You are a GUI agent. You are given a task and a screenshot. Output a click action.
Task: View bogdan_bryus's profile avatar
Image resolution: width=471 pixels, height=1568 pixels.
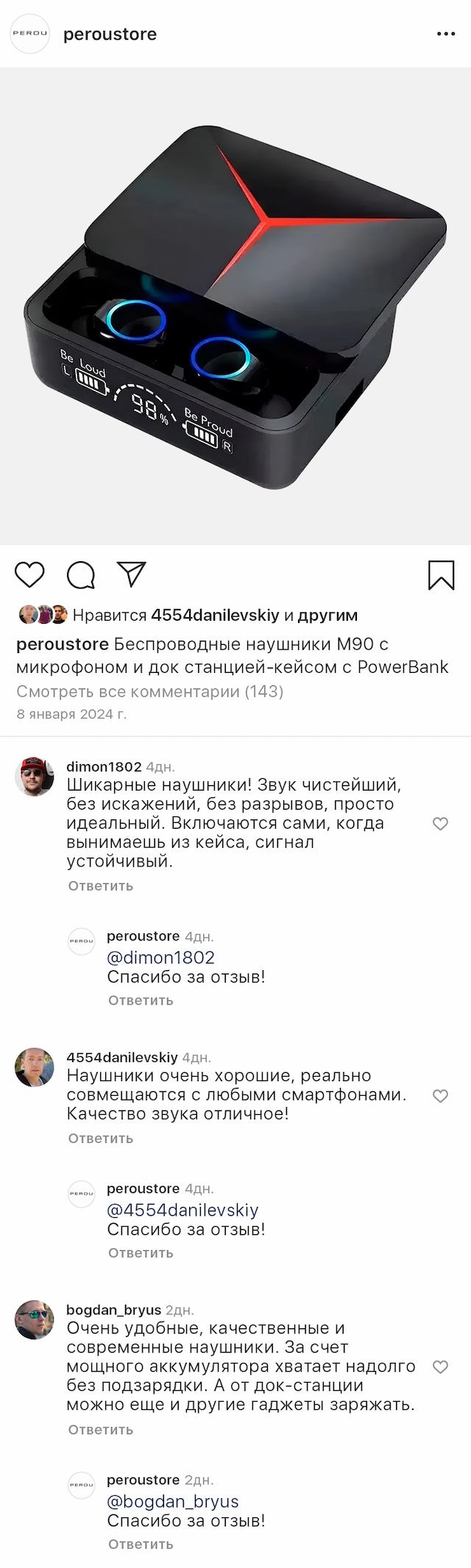35,1319
